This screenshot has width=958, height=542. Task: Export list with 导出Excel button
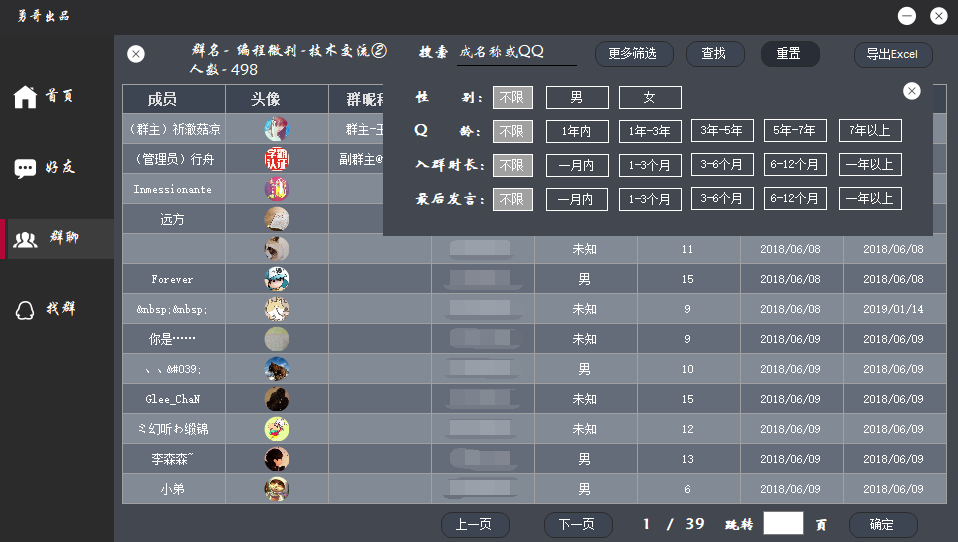[893, 54]
